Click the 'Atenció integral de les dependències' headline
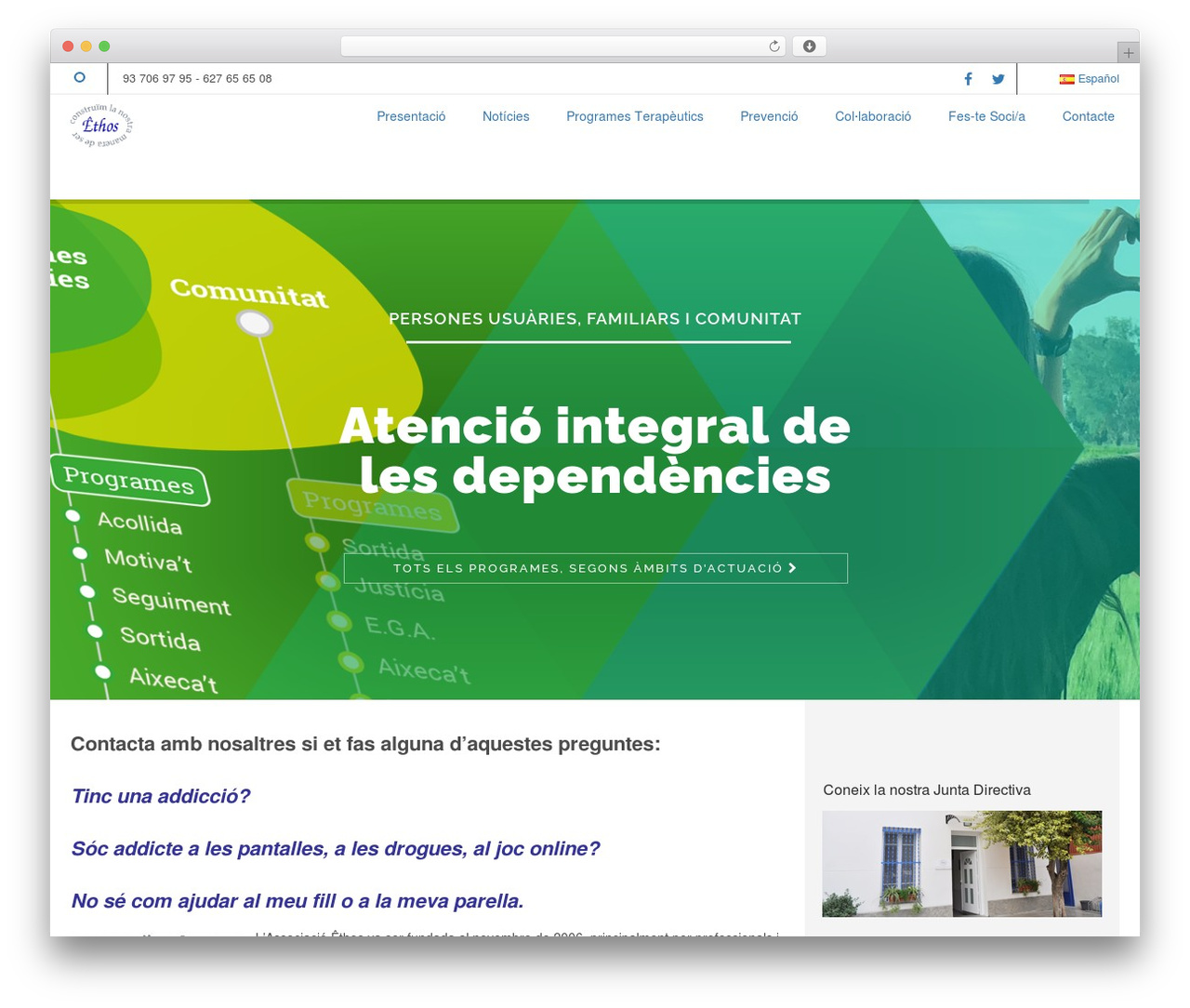Screen dimensions: 1190x1008 click(595, 451)
